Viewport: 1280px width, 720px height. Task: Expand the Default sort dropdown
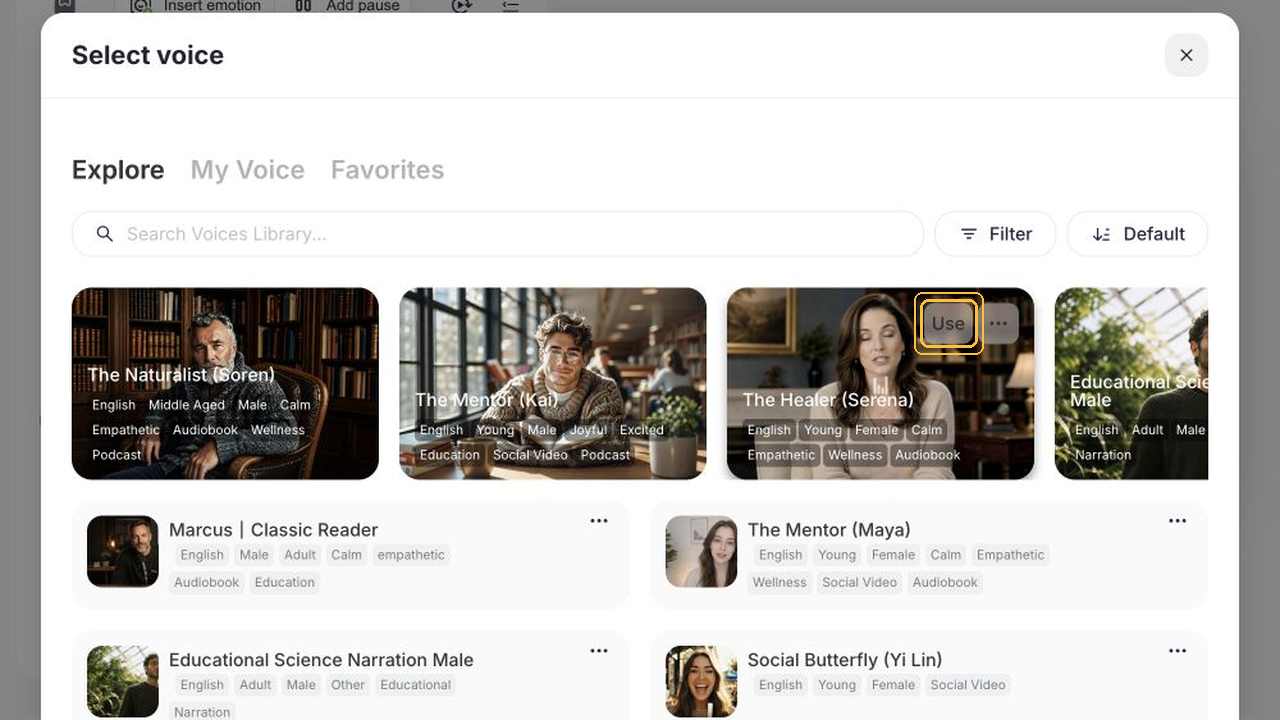pyautogui.click(x=1137, y=234)
